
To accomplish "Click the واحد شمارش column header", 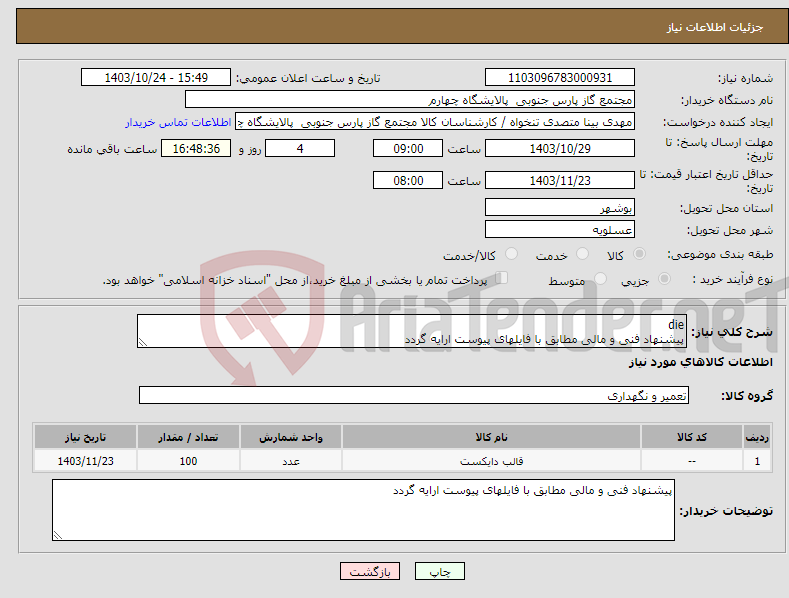I will pyautogui.click(x=291, y=437).
